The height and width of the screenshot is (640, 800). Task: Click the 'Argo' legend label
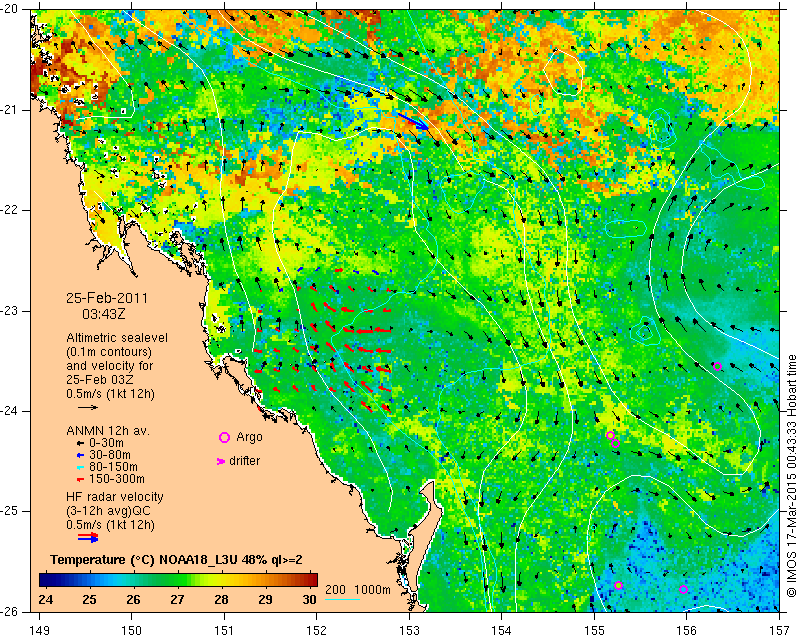249,437
